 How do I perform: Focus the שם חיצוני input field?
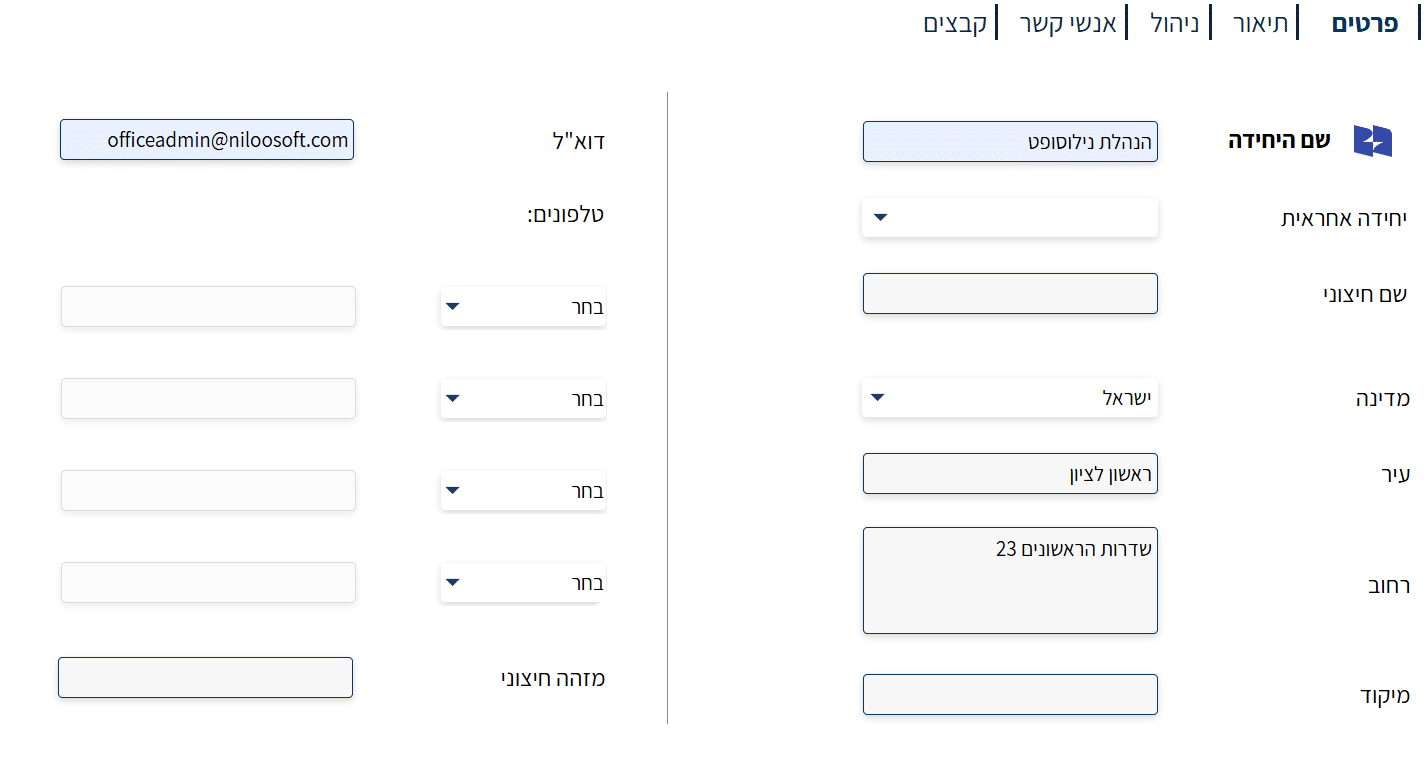tap(1010, 294)
